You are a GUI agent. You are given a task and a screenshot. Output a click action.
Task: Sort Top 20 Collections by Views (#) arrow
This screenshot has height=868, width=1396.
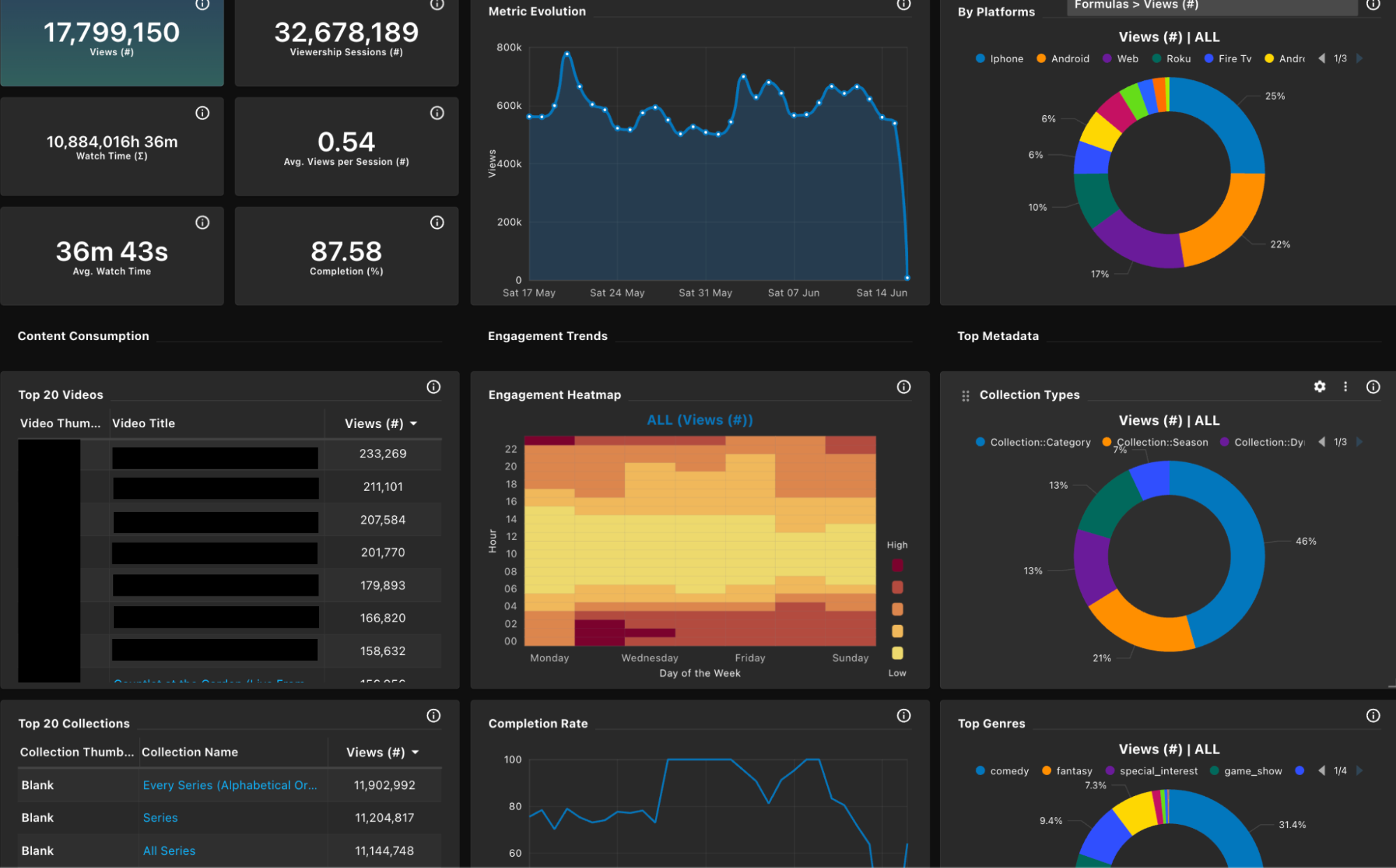click(415, 753)
